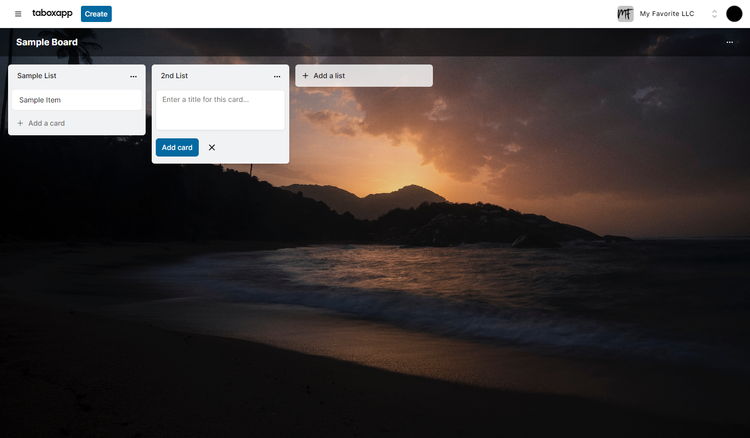Open the hamburger navigation menu
750x438 pixels.
point(18,14)
